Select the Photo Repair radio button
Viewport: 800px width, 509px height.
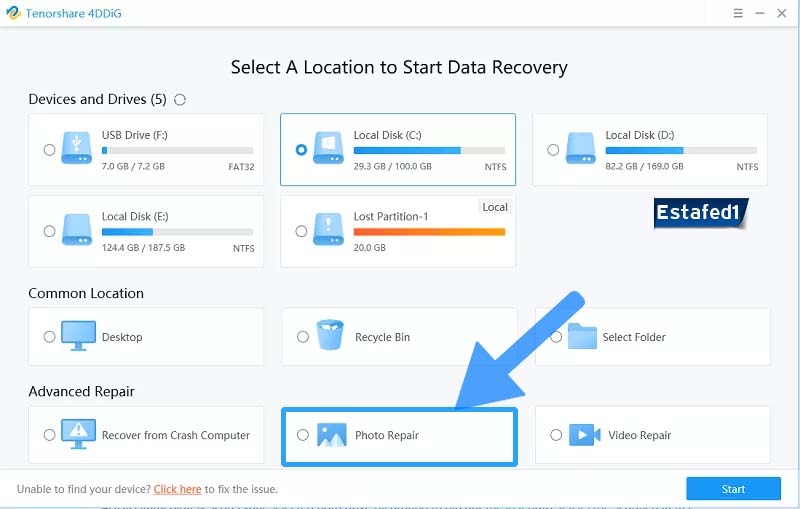(303, 435)
